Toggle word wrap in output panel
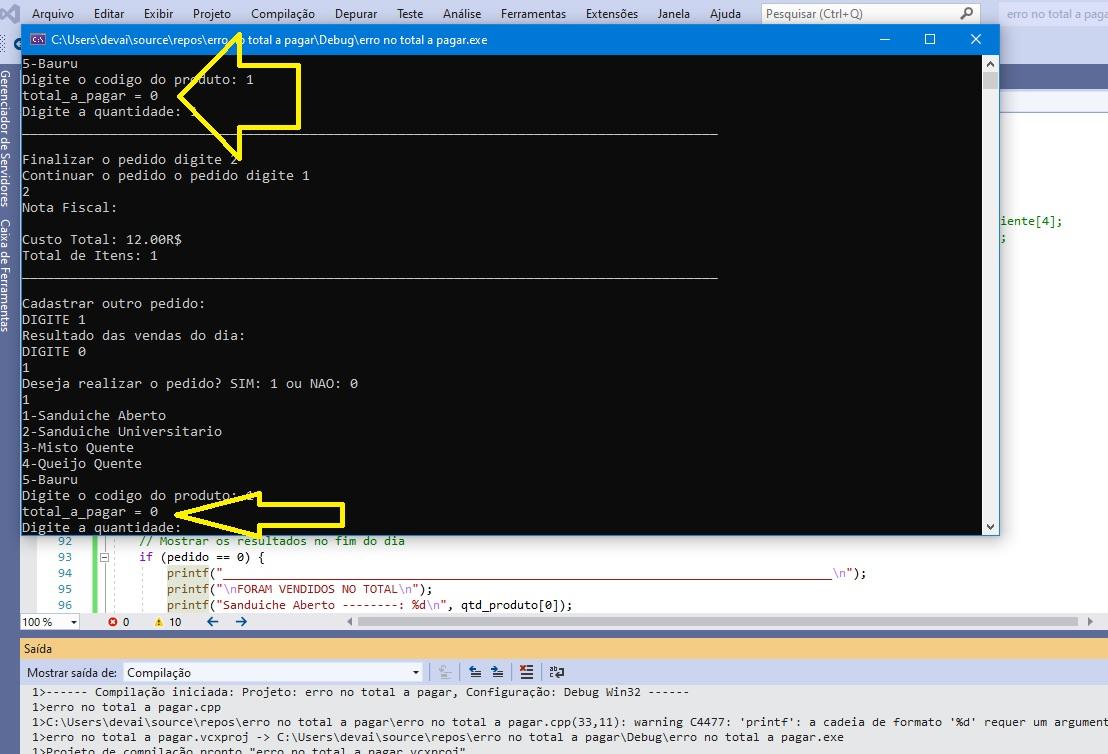 [557, 672]
